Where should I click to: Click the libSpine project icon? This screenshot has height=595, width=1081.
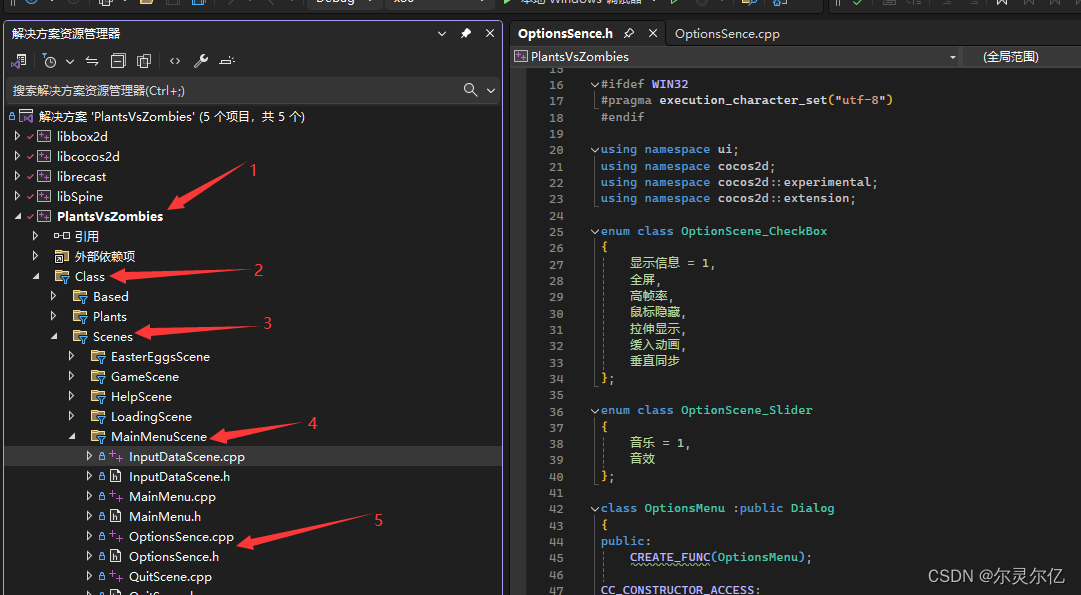[44, 196]
